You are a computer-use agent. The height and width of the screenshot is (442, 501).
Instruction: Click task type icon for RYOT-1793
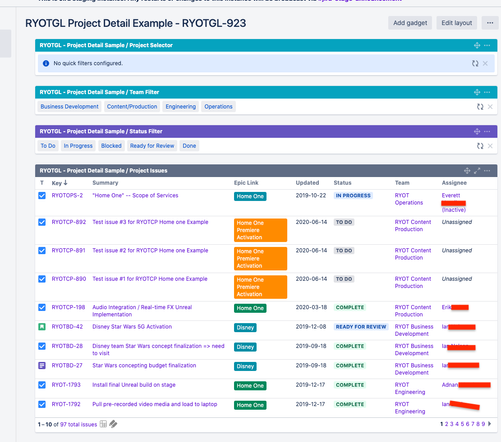42,385
